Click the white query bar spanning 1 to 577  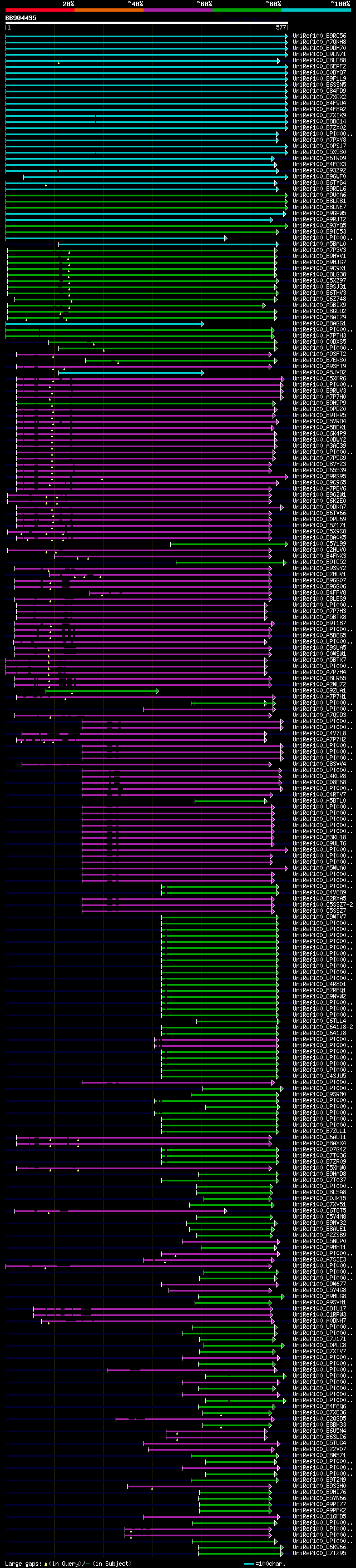point(147,22)
